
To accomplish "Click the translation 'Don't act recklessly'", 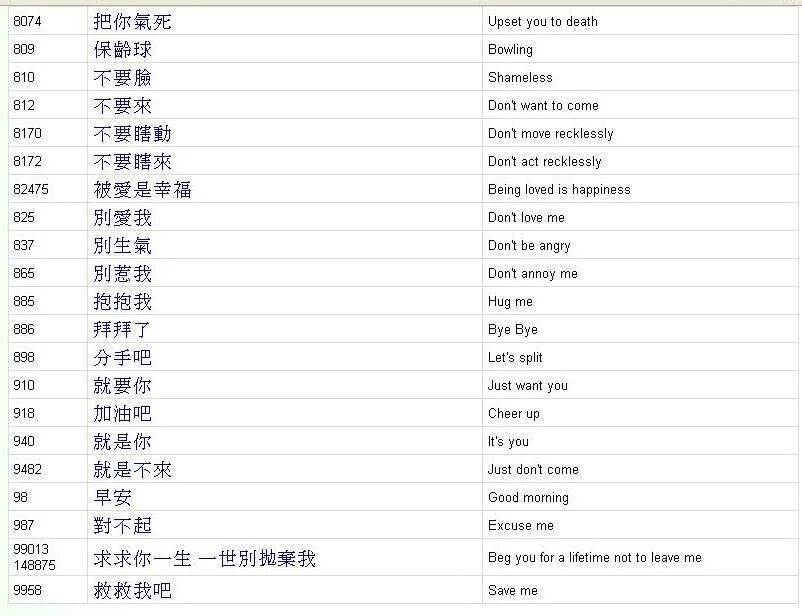I will tap(545, 162).
